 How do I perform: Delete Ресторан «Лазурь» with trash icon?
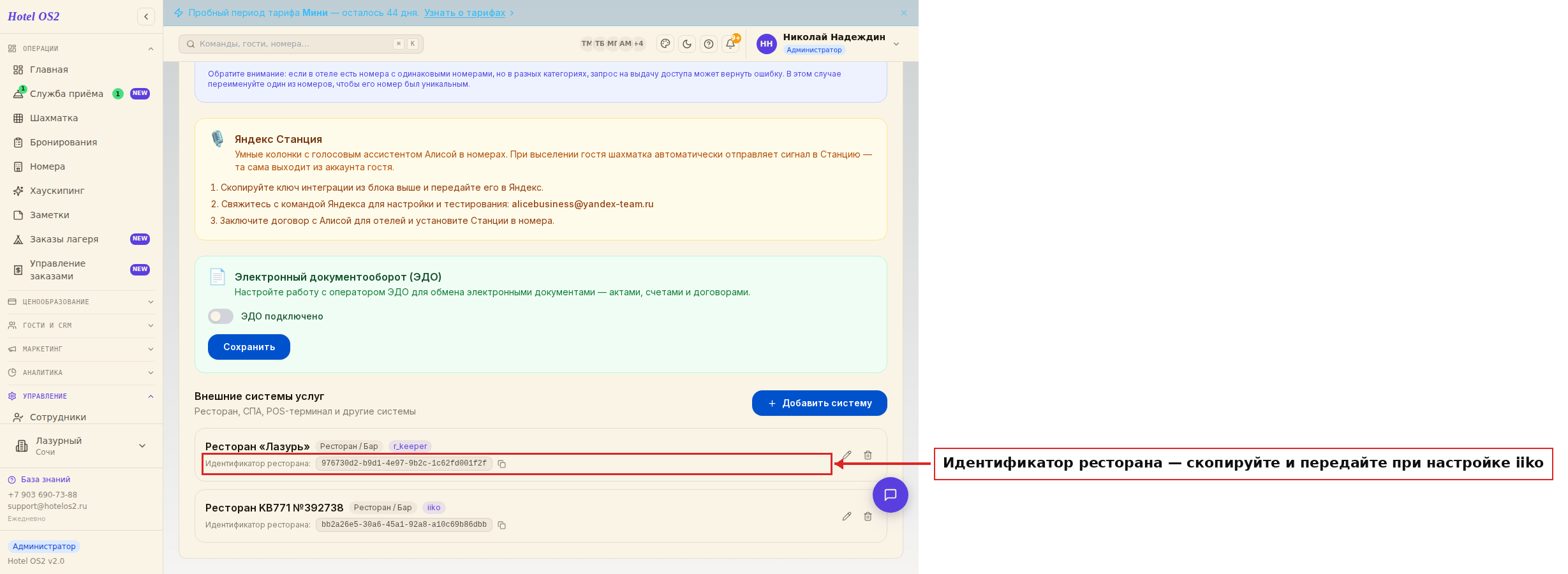click(868, 455)
